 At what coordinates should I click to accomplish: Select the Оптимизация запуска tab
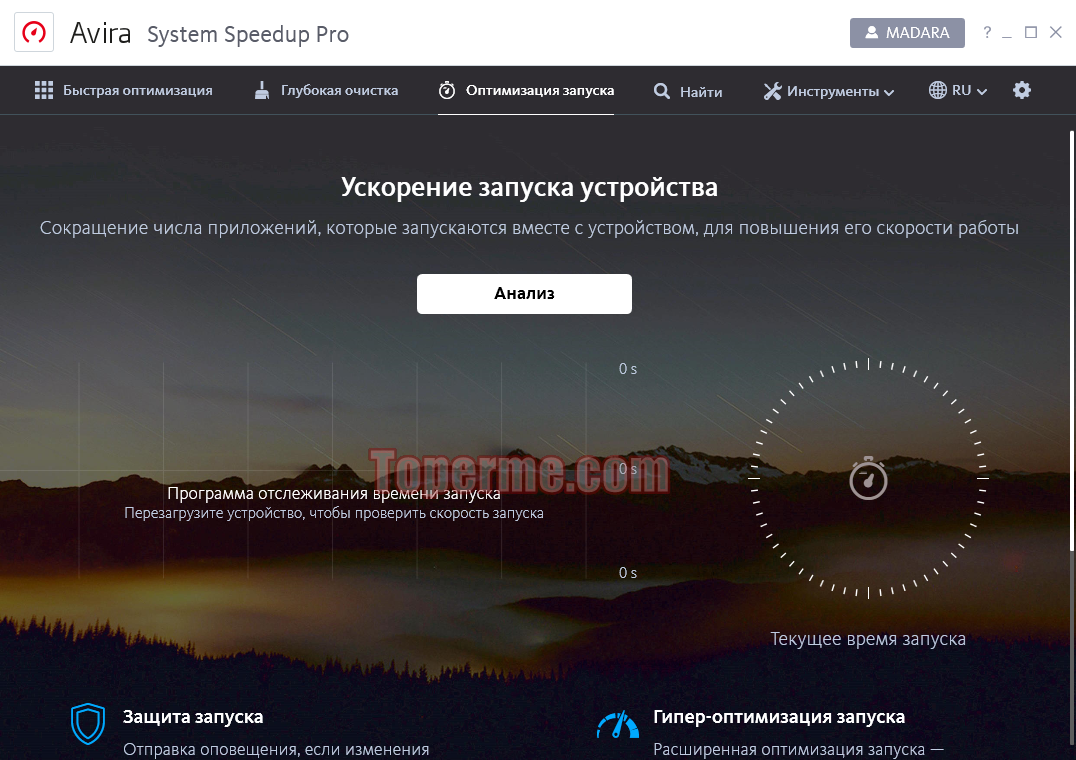coord(526,91)
